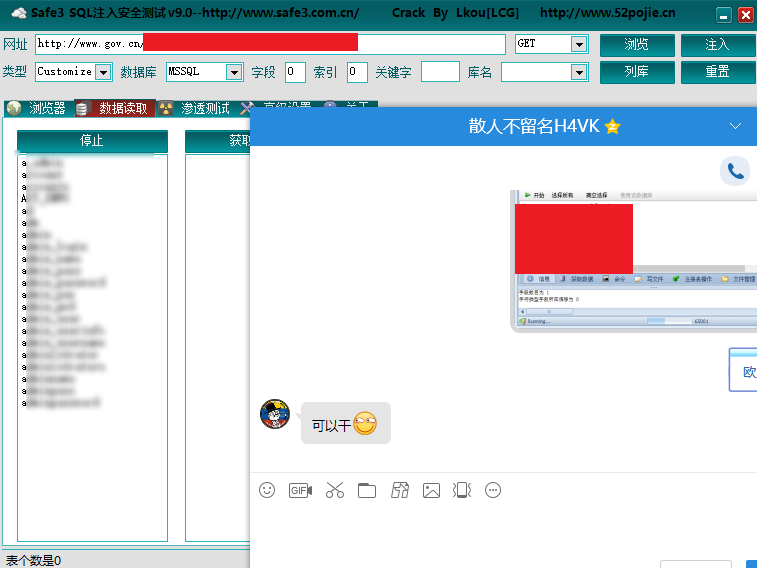Open the emoji picker in chat
The height and width of the screenshot is (568, 757).
267,490
